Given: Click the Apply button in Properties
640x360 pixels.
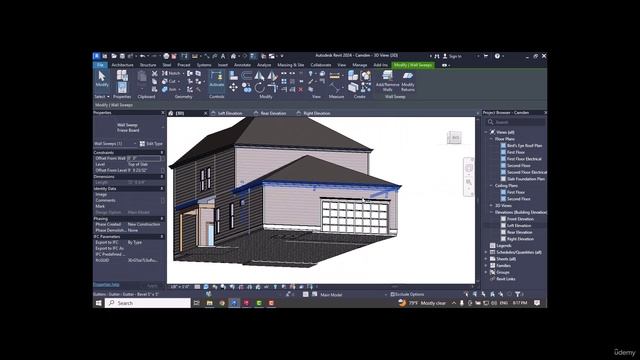Looking at the screenshot, I should pos(152,285).
